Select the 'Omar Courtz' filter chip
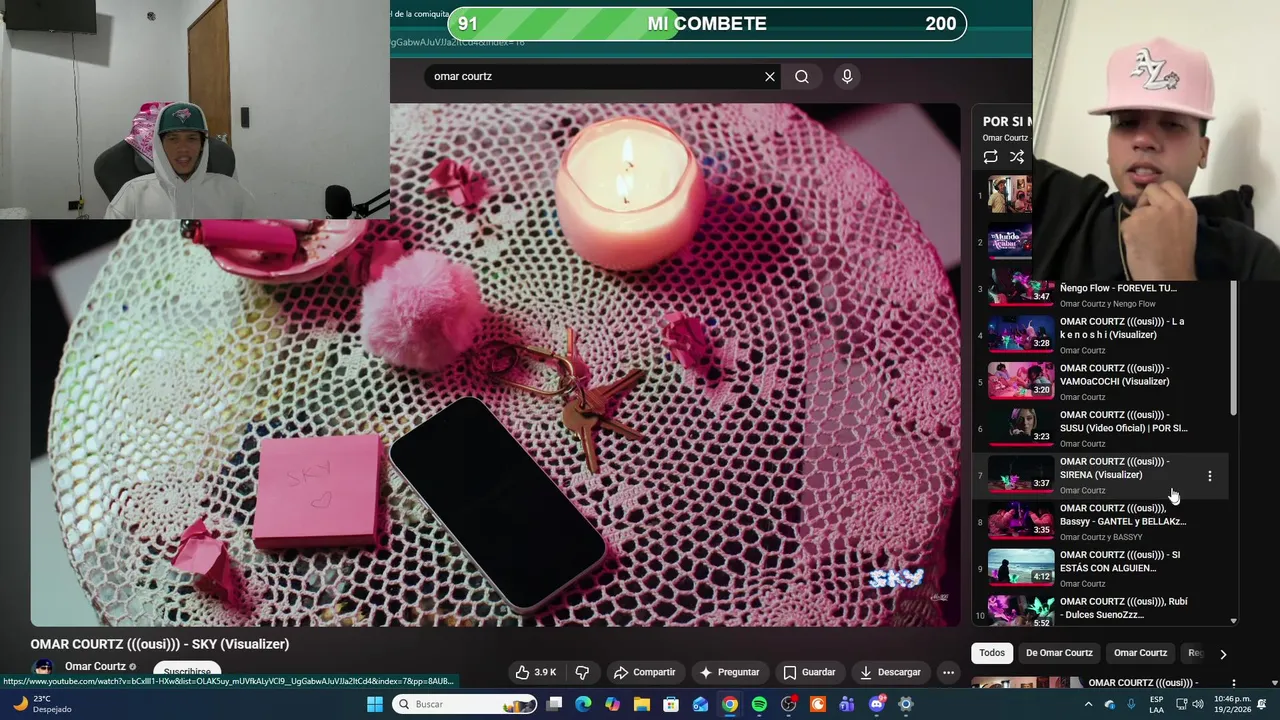Viewport: 1280px width, 720px height. (x=1140, y=653)
